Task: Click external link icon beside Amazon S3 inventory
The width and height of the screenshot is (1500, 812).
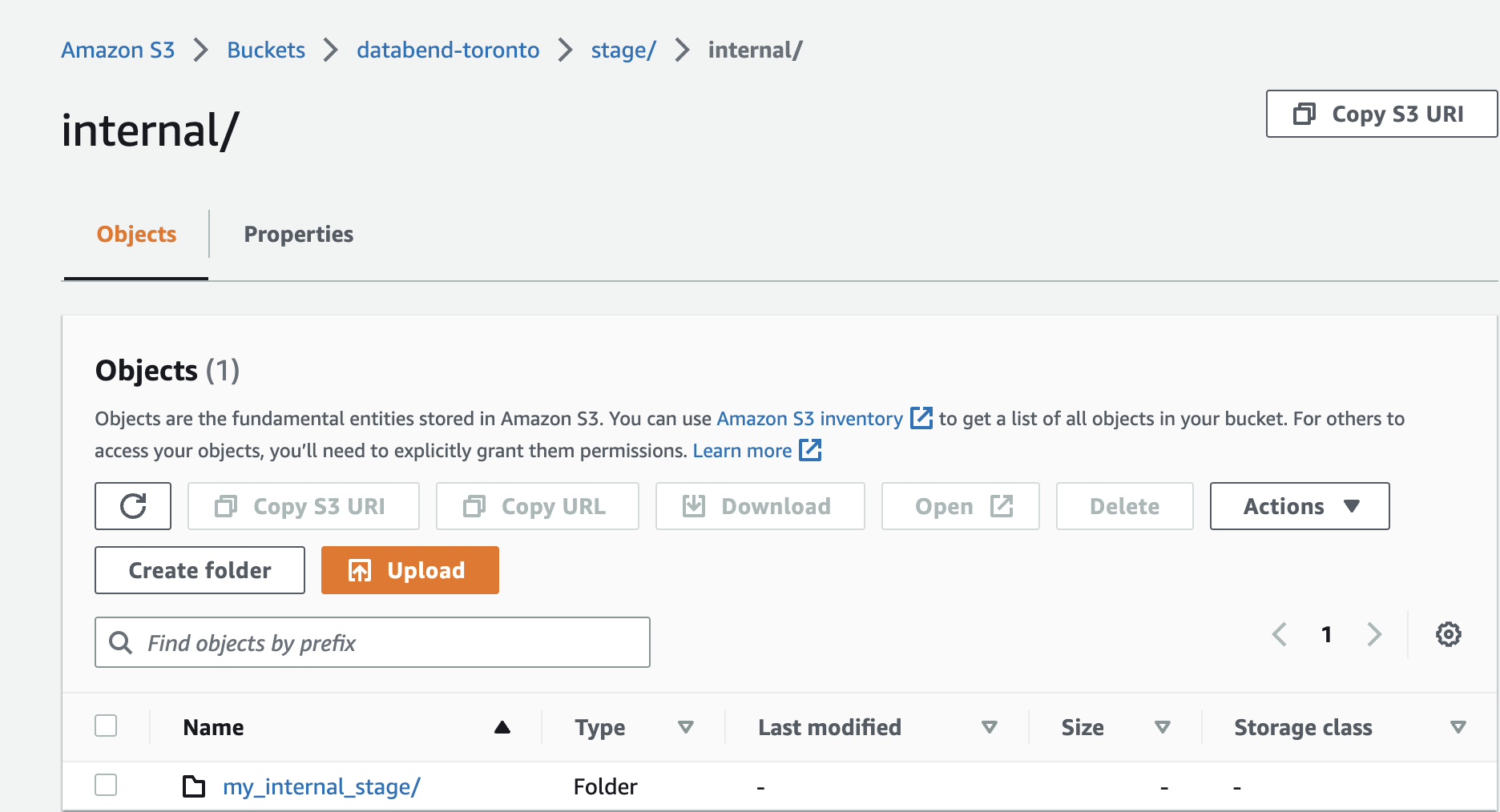Action: click(921, 418)
